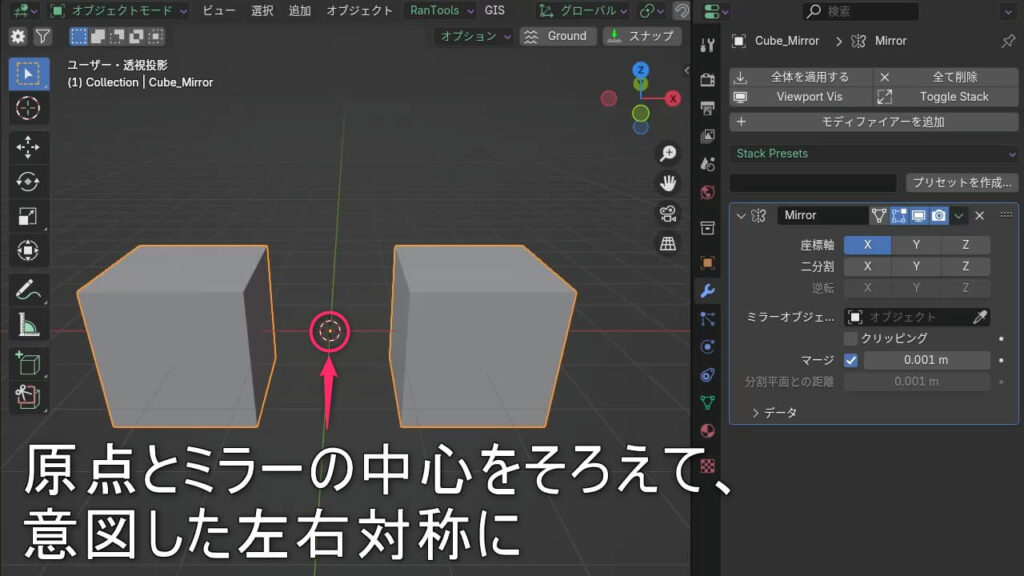This screenshot has height=576, width=1024.
Task: Toggle the Y axis in 座標軸 row
Action: coord(917,245)
